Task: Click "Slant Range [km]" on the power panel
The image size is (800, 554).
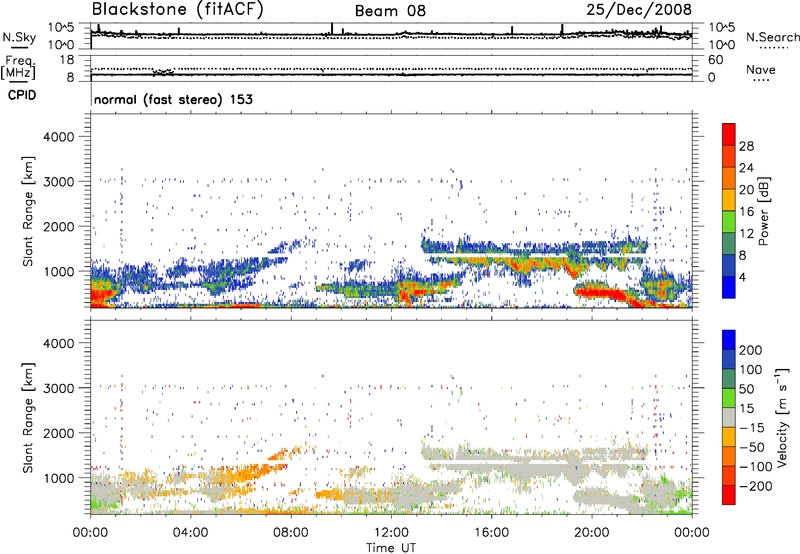Action: click(x=28, y=211)
